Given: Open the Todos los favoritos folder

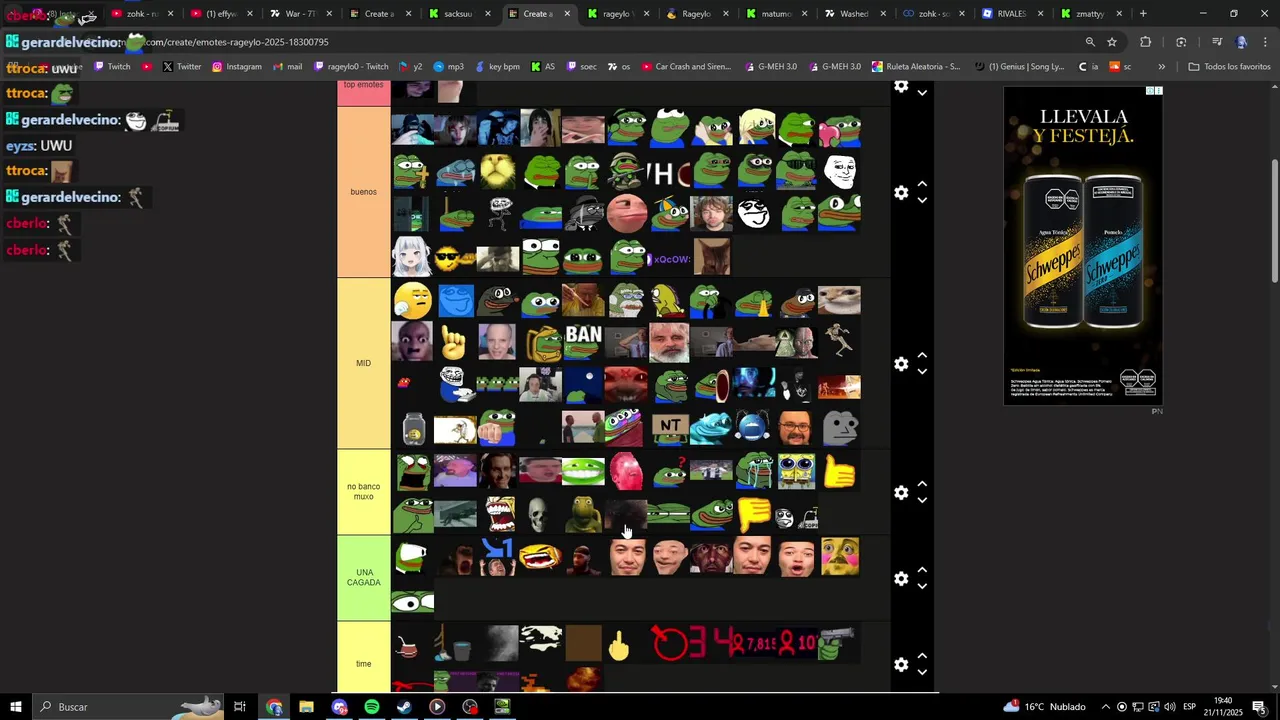Looking at the screenshot, I should pos(1230,67).
